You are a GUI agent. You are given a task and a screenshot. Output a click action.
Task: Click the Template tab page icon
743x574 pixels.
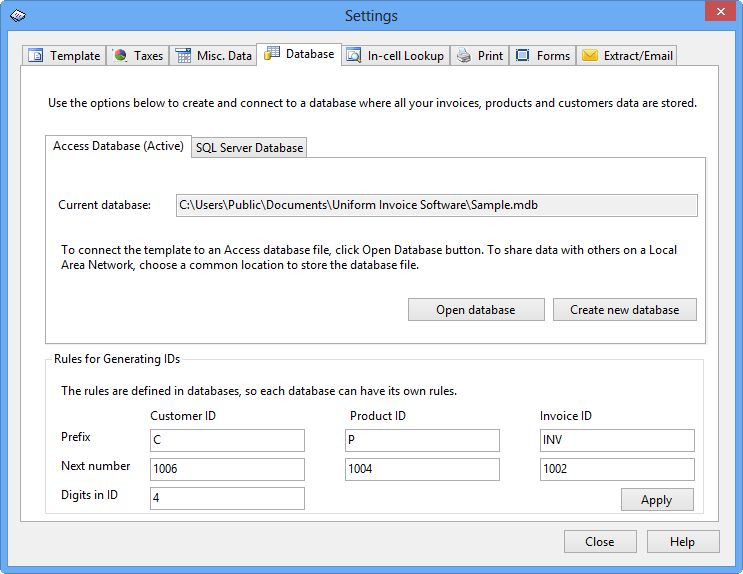click(36, 55)
